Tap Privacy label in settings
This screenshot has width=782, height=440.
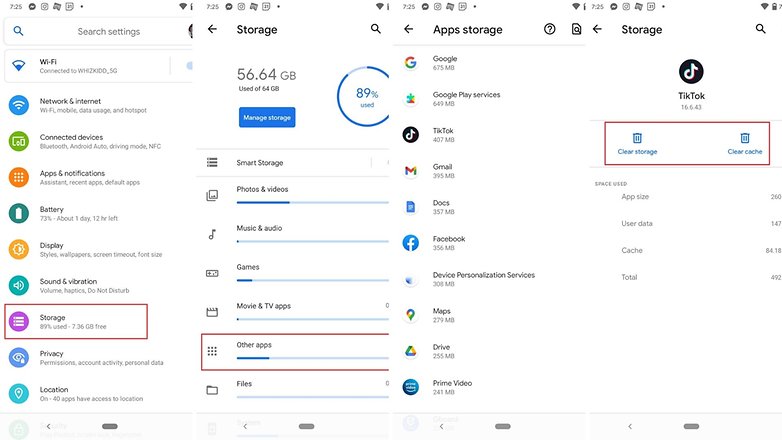(x=51, y=353)
